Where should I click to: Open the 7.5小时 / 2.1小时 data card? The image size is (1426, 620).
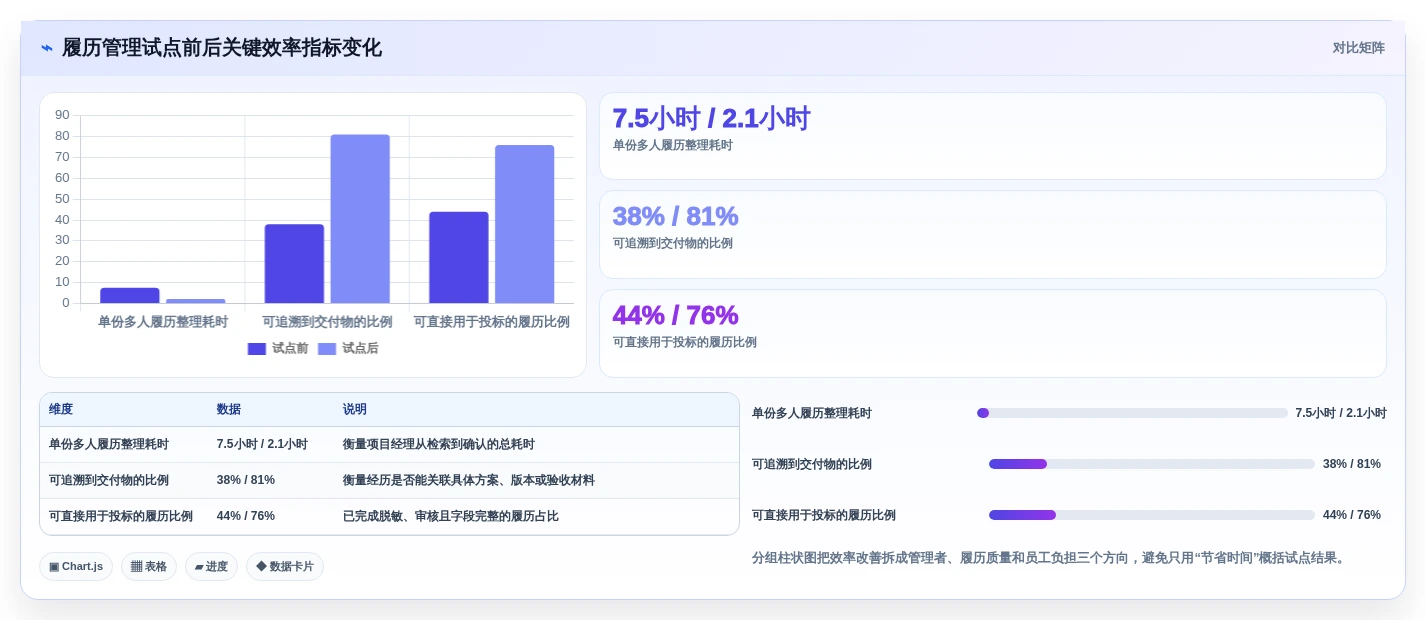(x=993, y=136)
